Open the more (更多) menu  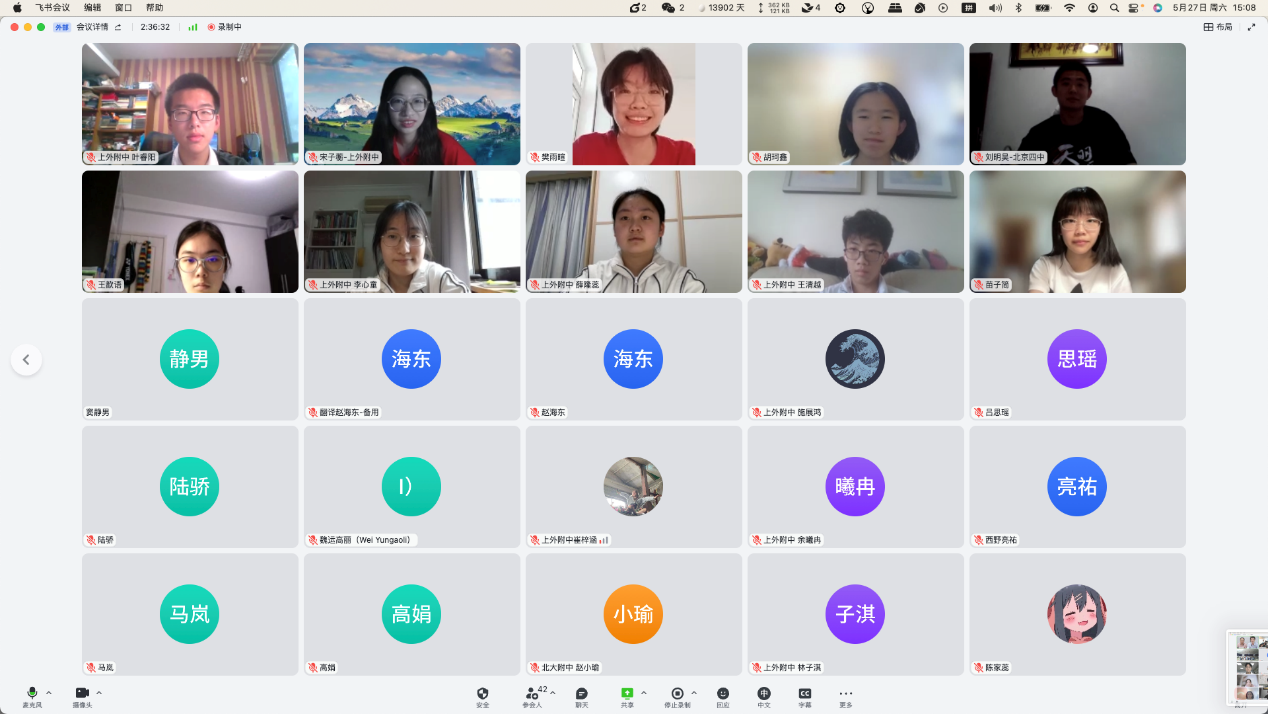point(846,697)
